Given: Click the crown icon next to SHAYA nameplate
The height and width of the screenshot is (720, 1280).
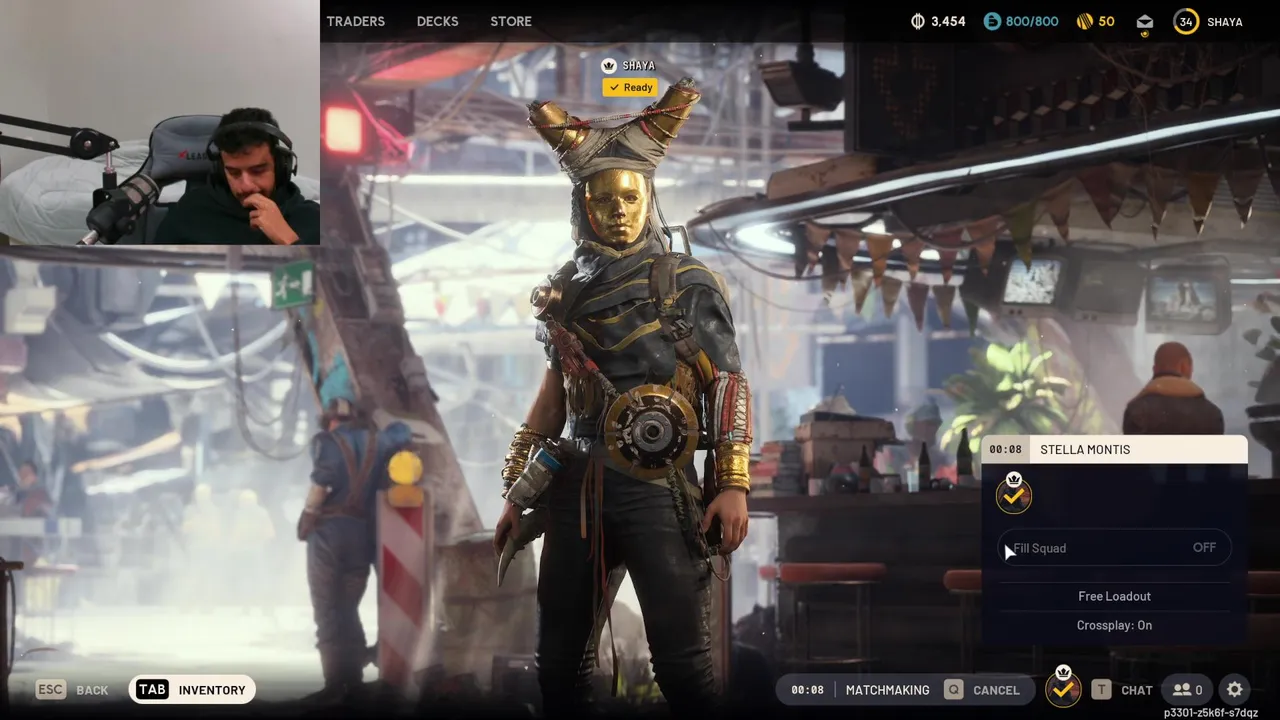Looking at the screenshot, I should point(608,66).
